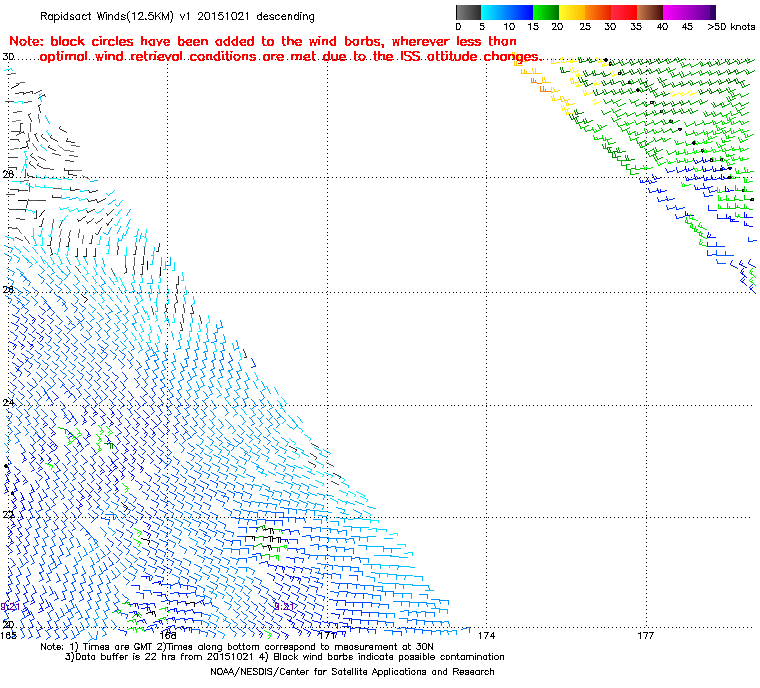Click the latitude label '24'
Image resolution: width=760 pixels, height=688 pixels.
8,402
